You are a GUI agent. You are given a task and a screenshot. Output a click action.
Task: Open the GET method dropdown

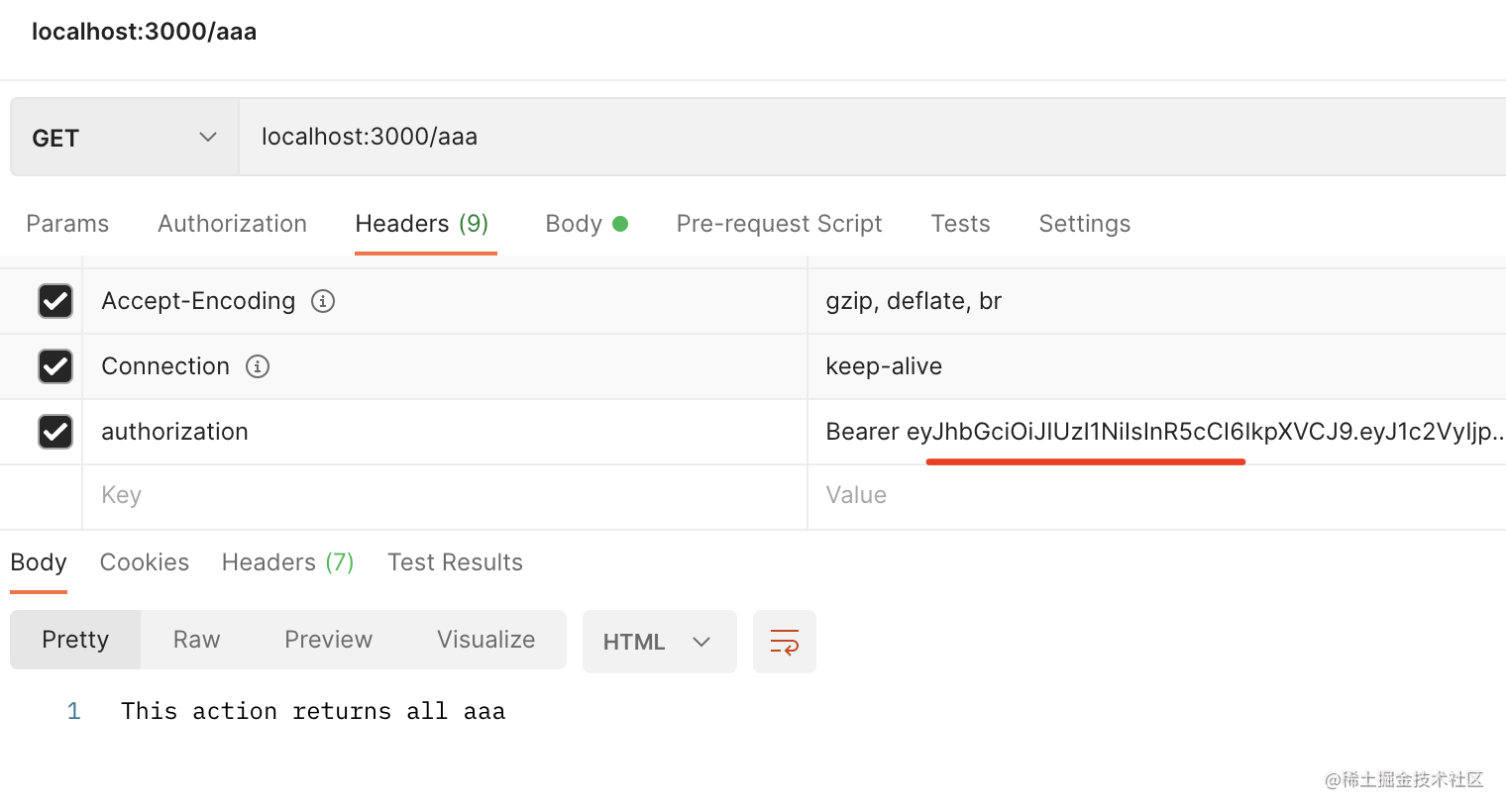pyautogui.click(x=125, y=138)
